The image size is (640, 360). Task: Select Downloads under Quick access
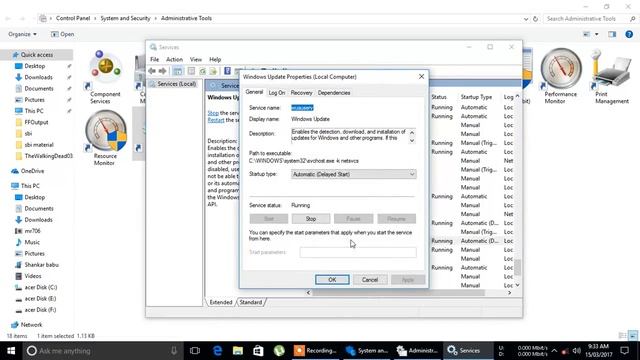pos(38,77)
